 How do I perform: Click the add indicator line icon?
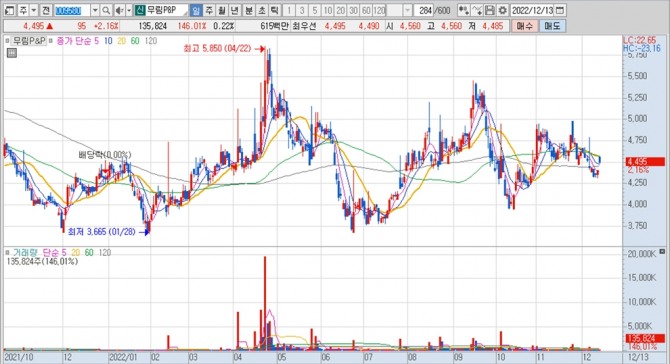point(477,10)
